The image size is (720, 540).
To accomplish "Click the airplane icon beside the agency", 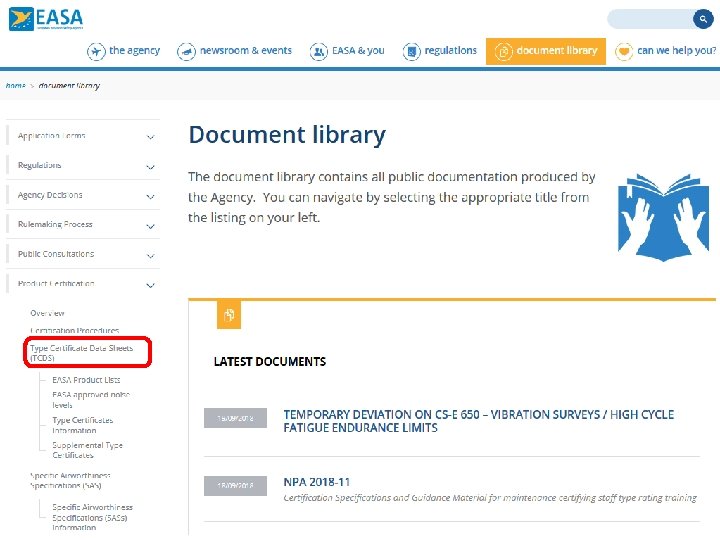I will 96,51.
